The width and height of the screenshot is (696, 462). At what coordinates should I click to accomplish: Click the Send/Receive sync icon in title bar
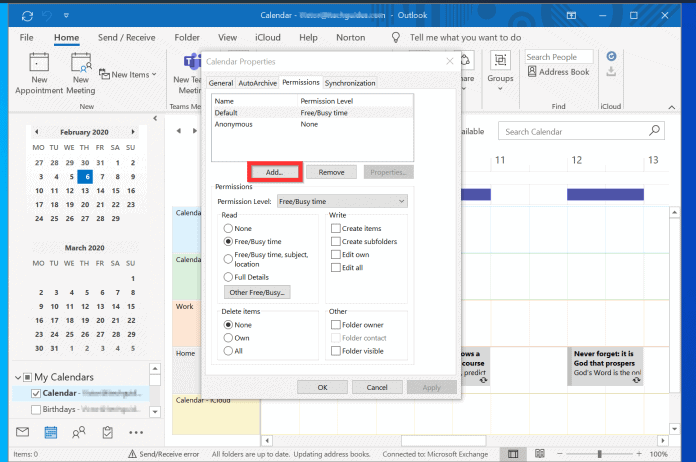click(28, 16)
